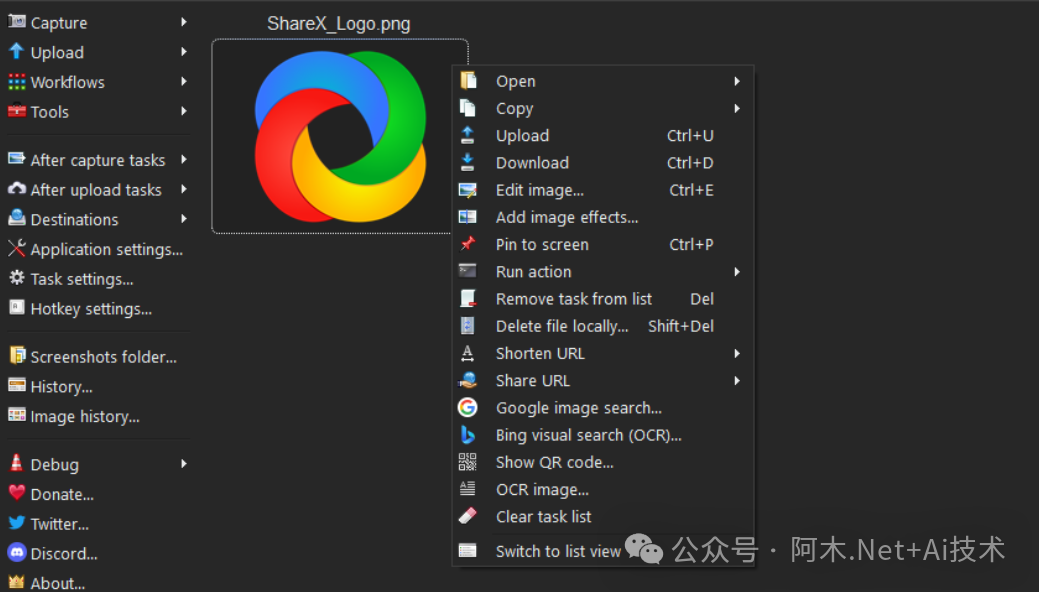Open Screenshots folder... label

pos(103,357)
